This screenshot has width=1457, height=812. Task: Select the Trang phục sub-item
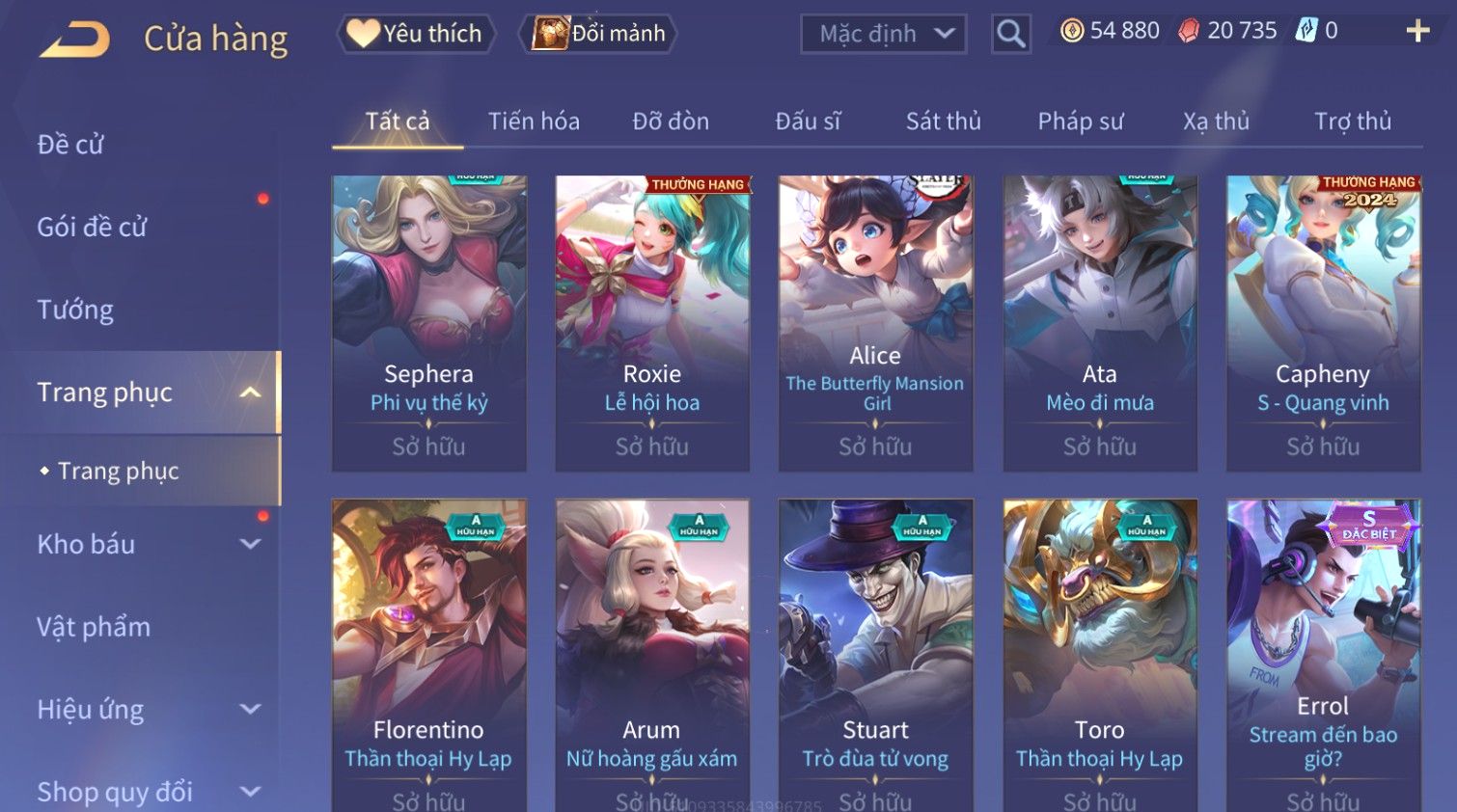point(118,471)
